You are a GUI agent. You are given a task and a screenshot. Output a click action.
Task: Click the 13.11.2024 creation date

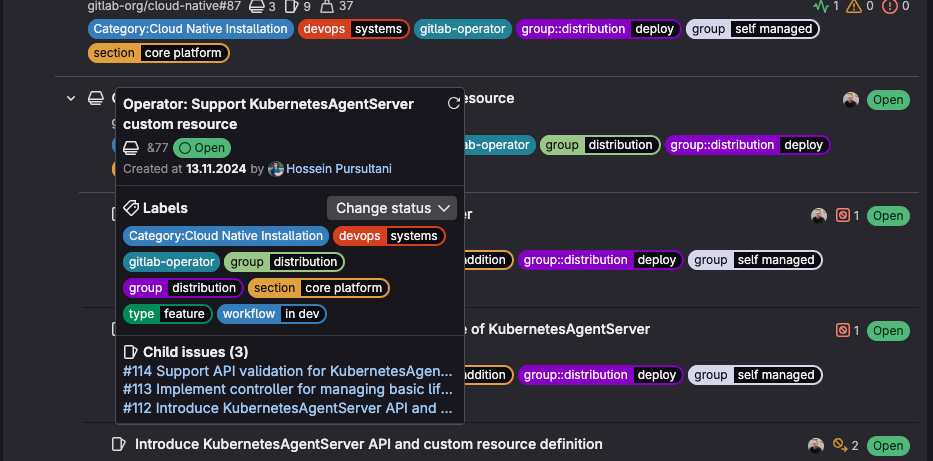pos(216,169)
